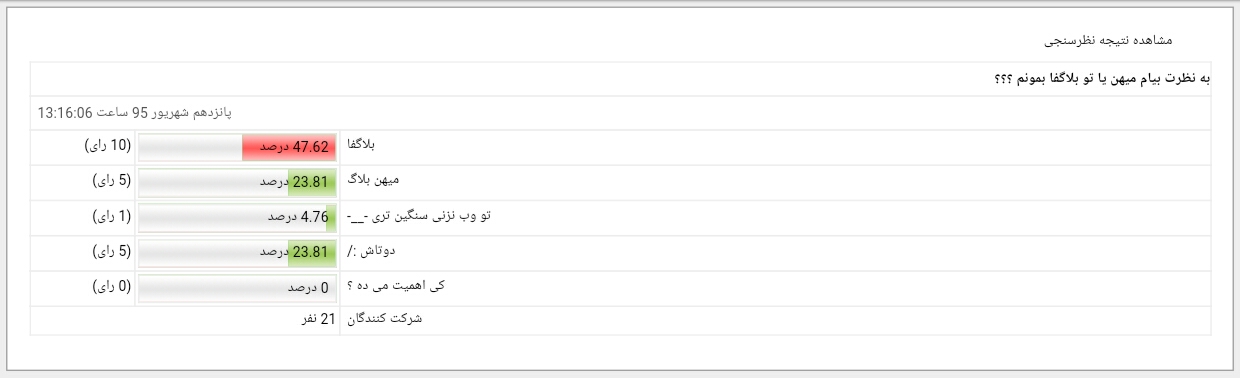
Task: Click the کی اهمیت می ده ؟ label
Action: coord(395,285)
